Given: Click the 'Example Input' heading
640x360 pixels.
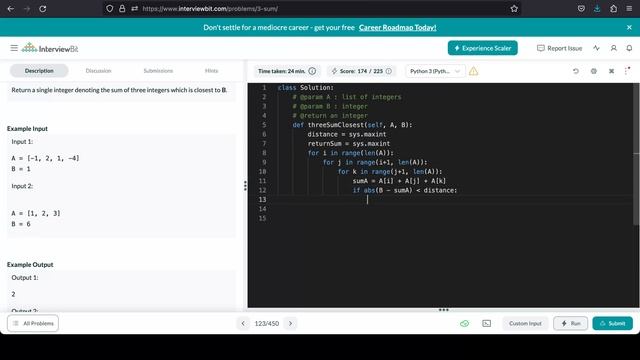Looking at the screenshot, I should [x=27, y=129].
